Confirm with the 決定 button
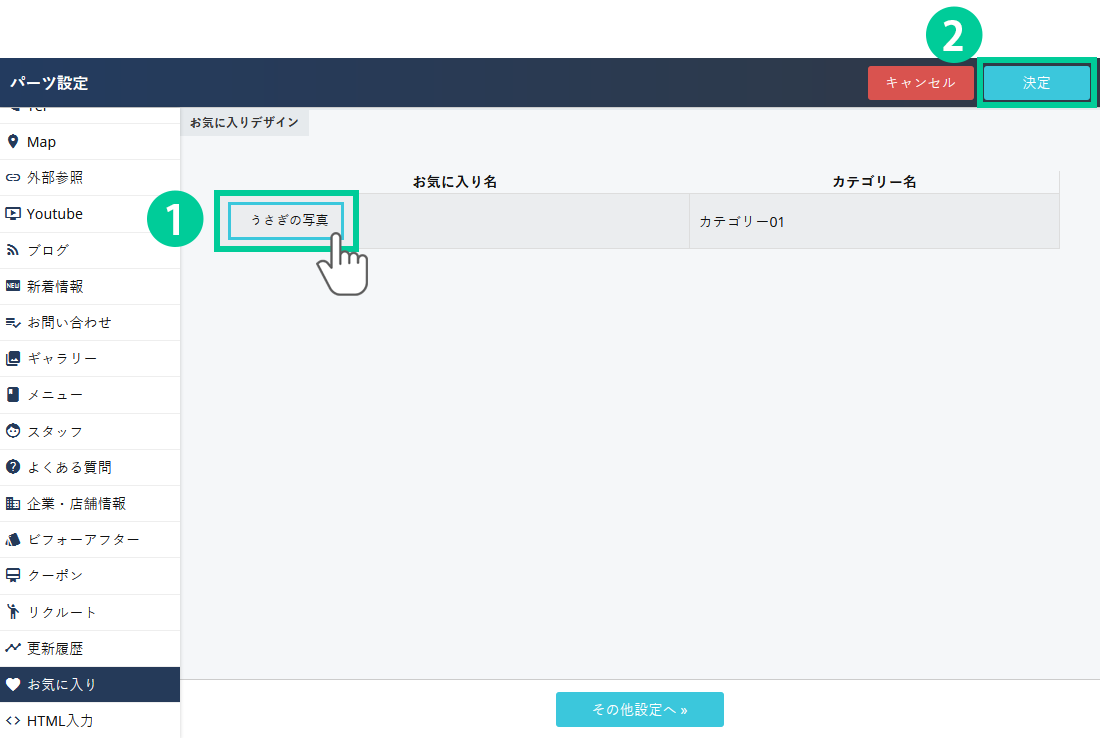This screenshot has height=738, width=1100. click(x=1036, y=83)
